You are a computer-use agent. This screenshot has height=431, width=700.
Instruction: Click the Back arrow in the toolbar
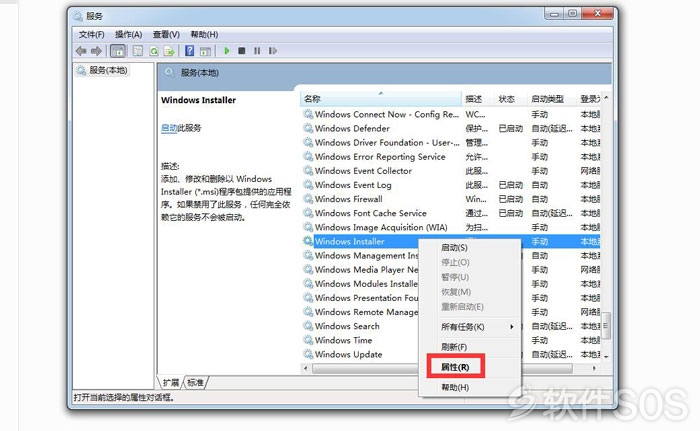coord(81,51)
